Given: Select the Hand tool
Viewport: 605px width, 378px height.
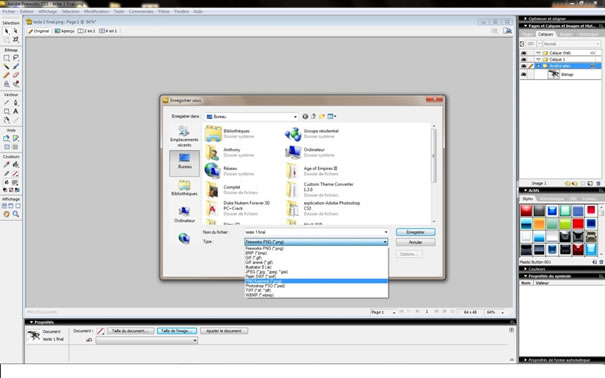Looking at the screenshot, I should pyautogui.click(x=7, y=214).
